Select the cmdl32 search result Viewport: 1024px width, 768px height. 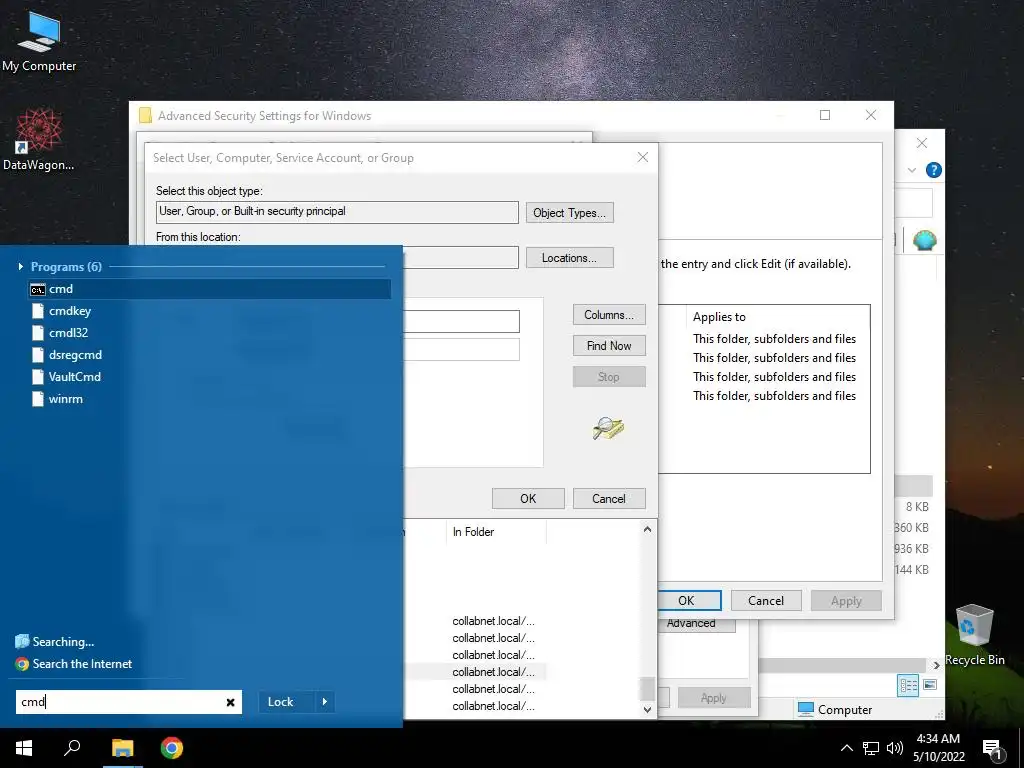click(68, 333)
